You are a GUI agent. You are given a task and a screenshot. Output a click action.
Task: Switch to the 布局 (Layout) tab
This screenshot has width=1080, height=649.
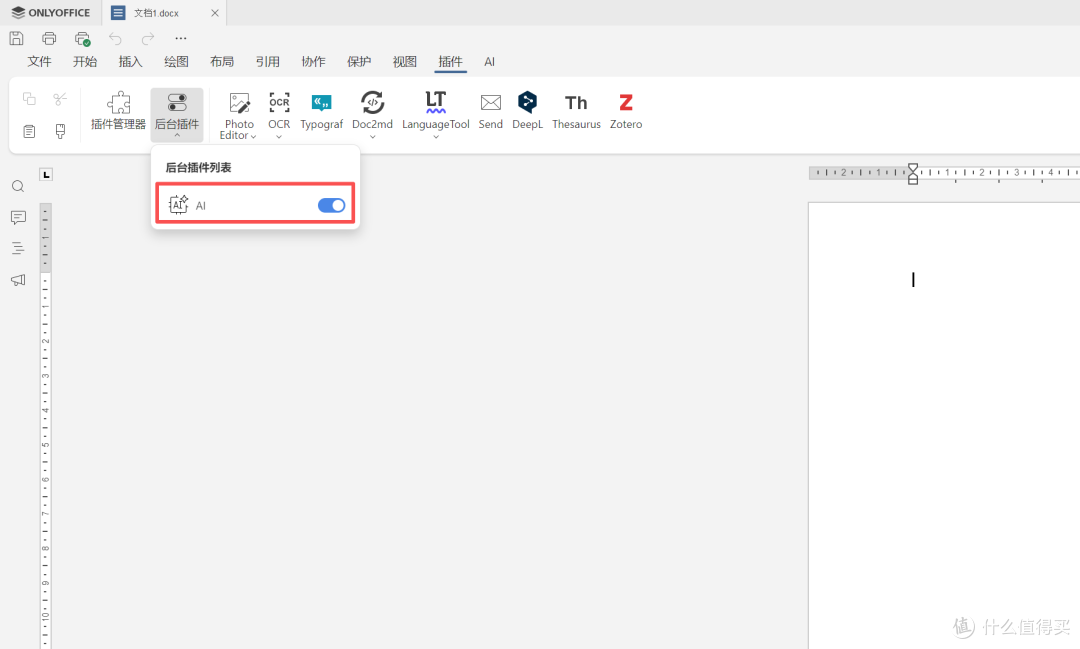222,62
